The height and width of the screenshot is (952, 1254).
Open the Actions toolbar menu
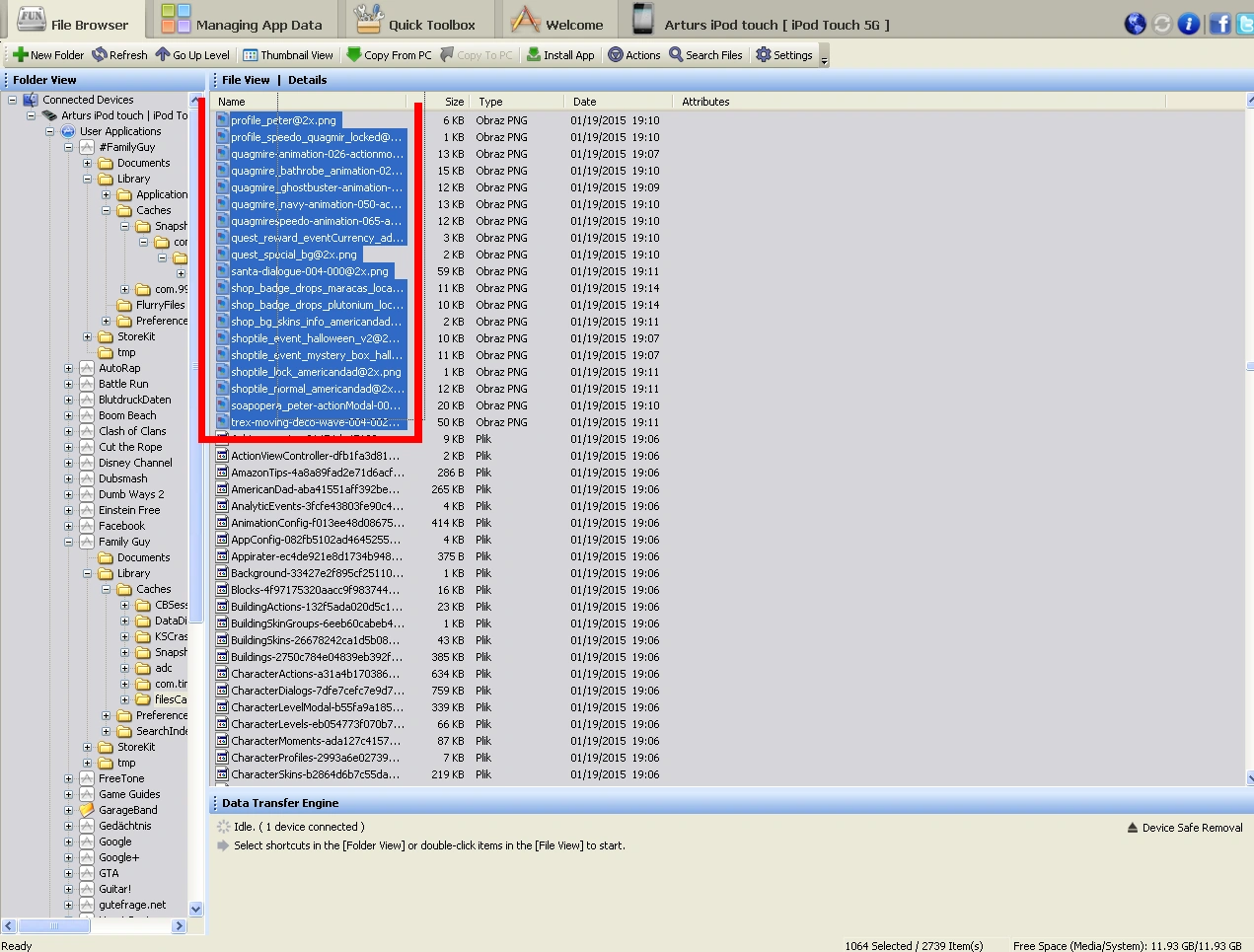[634, 55]
